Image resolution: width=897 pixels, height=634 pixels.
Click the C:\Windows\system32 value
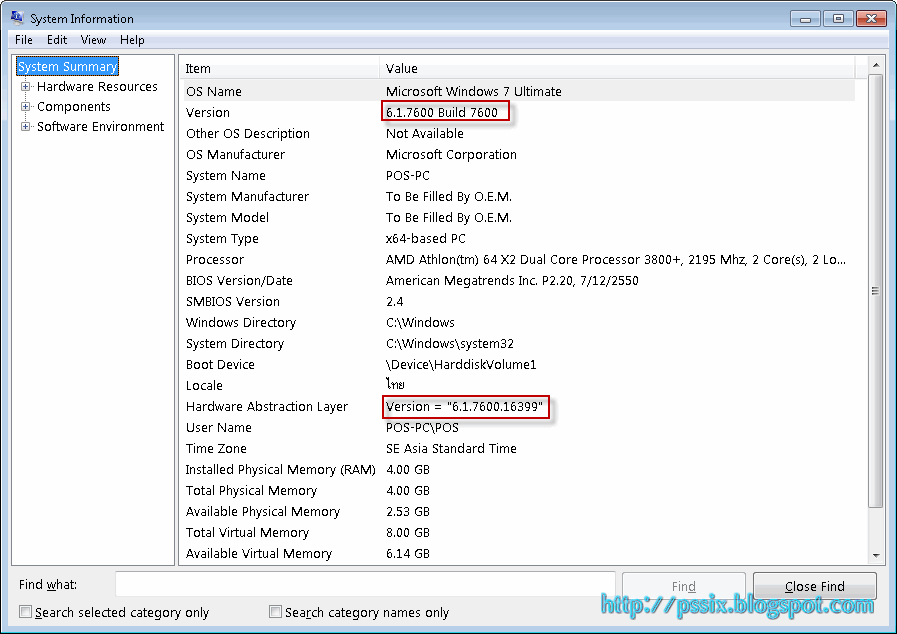coord(450,344)
